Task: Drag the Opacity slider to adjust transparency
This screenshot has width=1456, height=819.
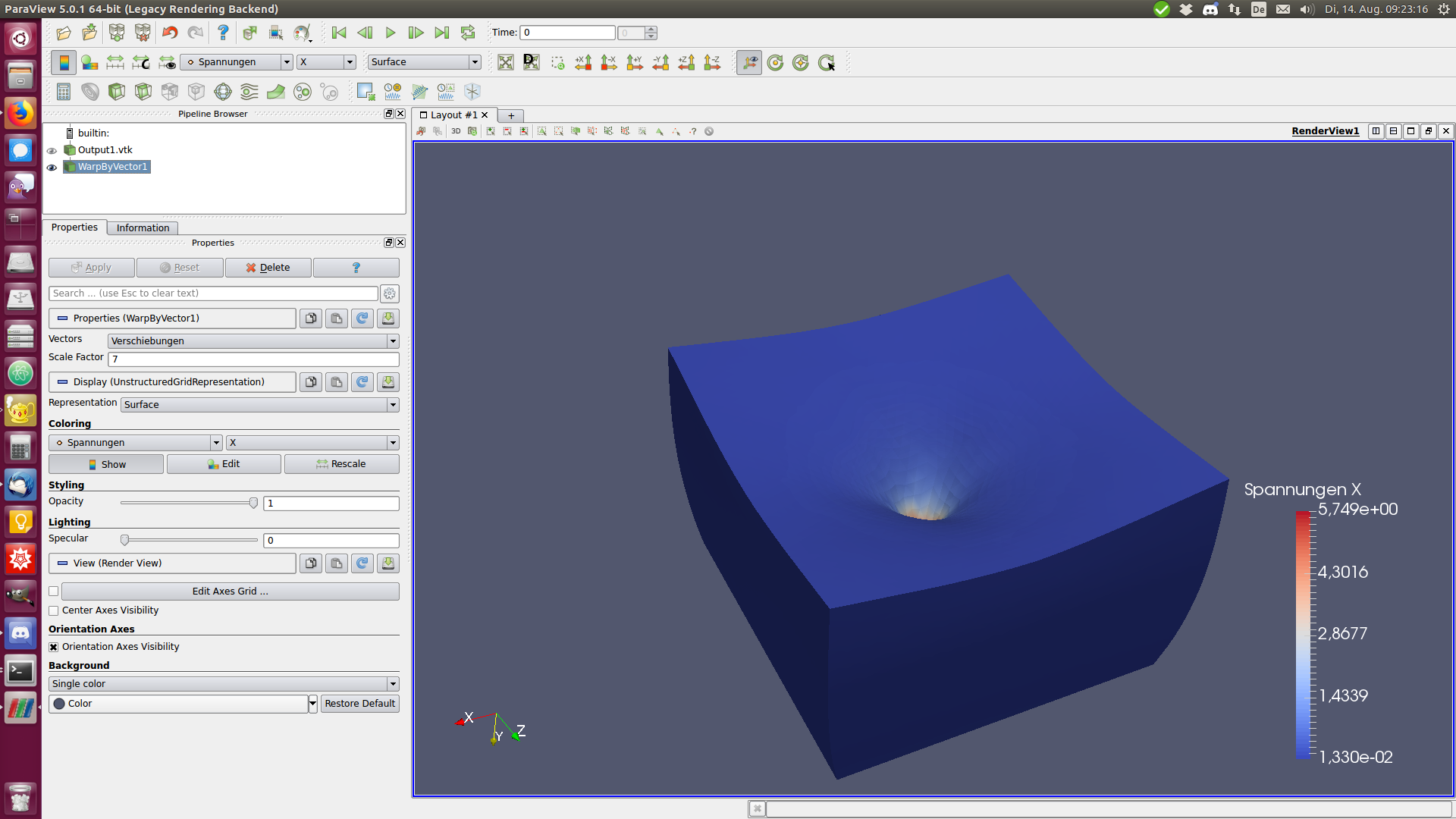Action: 254,502
